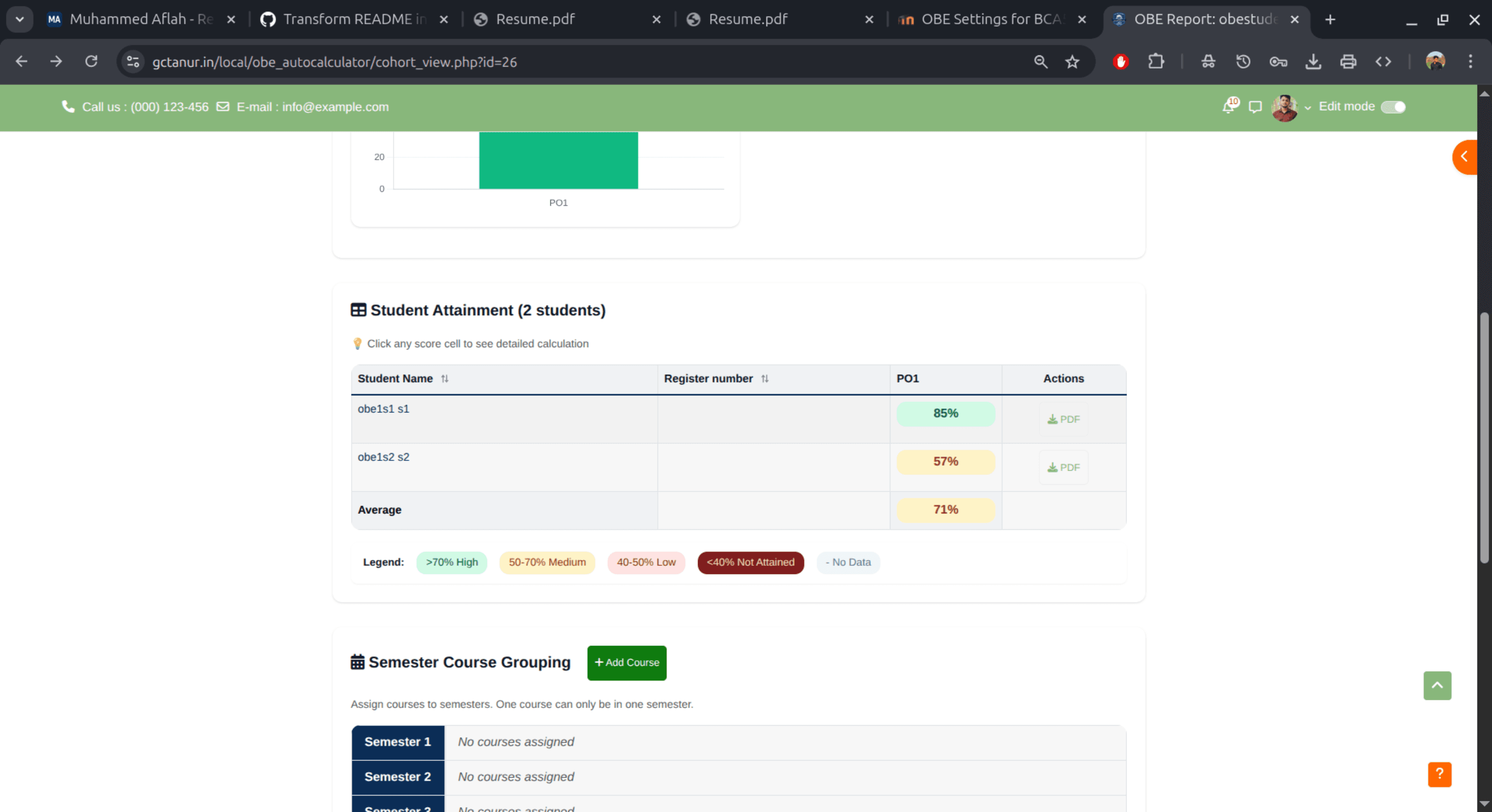The width and height of the screenshot is (1492, 812).
Task: Sort the table by Student Name
Action: tap(445, 379)
